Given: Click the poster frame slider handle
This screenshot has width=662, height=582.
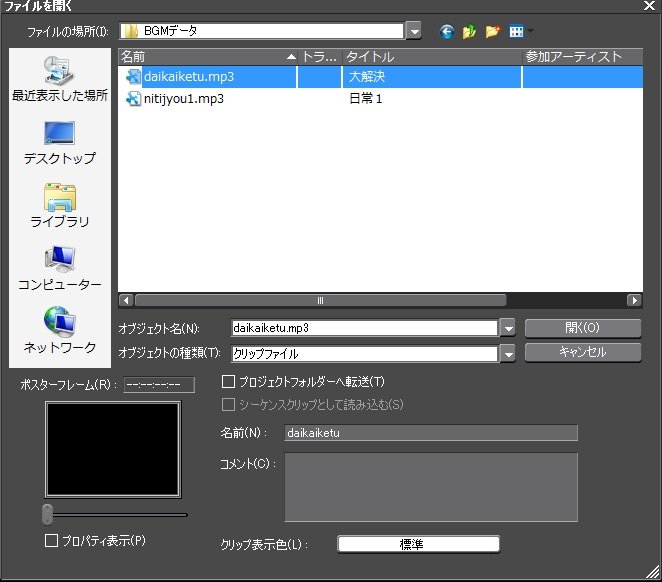Looking at the screenshot, I should tap(47, 514).
